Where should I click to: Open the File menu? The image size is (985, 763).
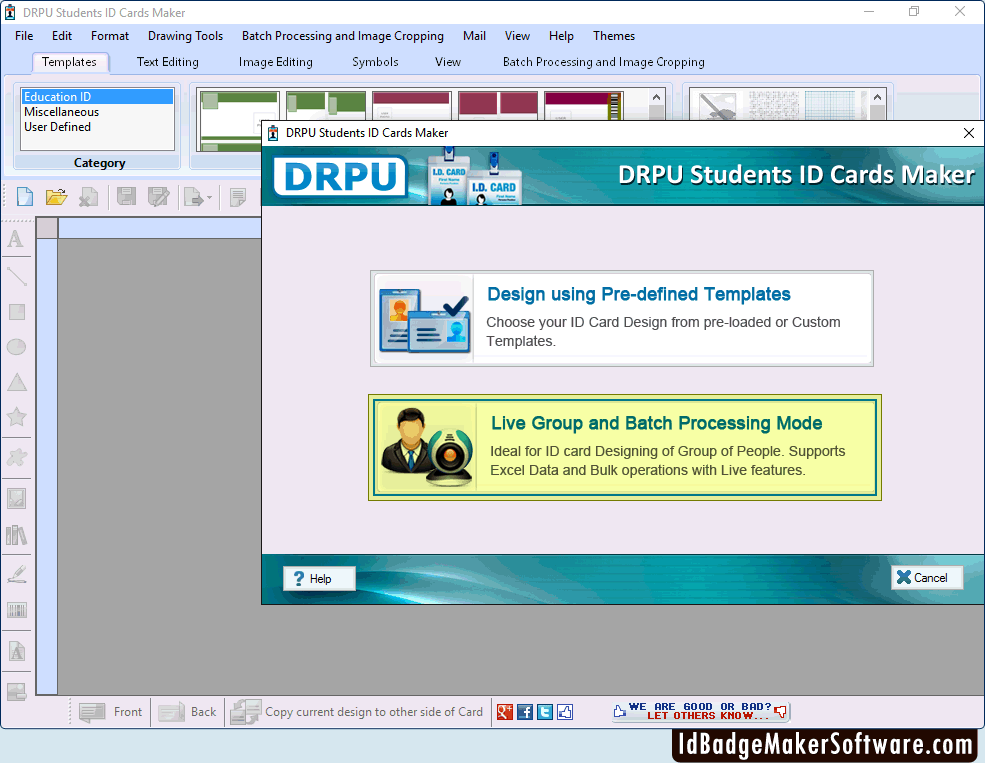pos(24,36)
